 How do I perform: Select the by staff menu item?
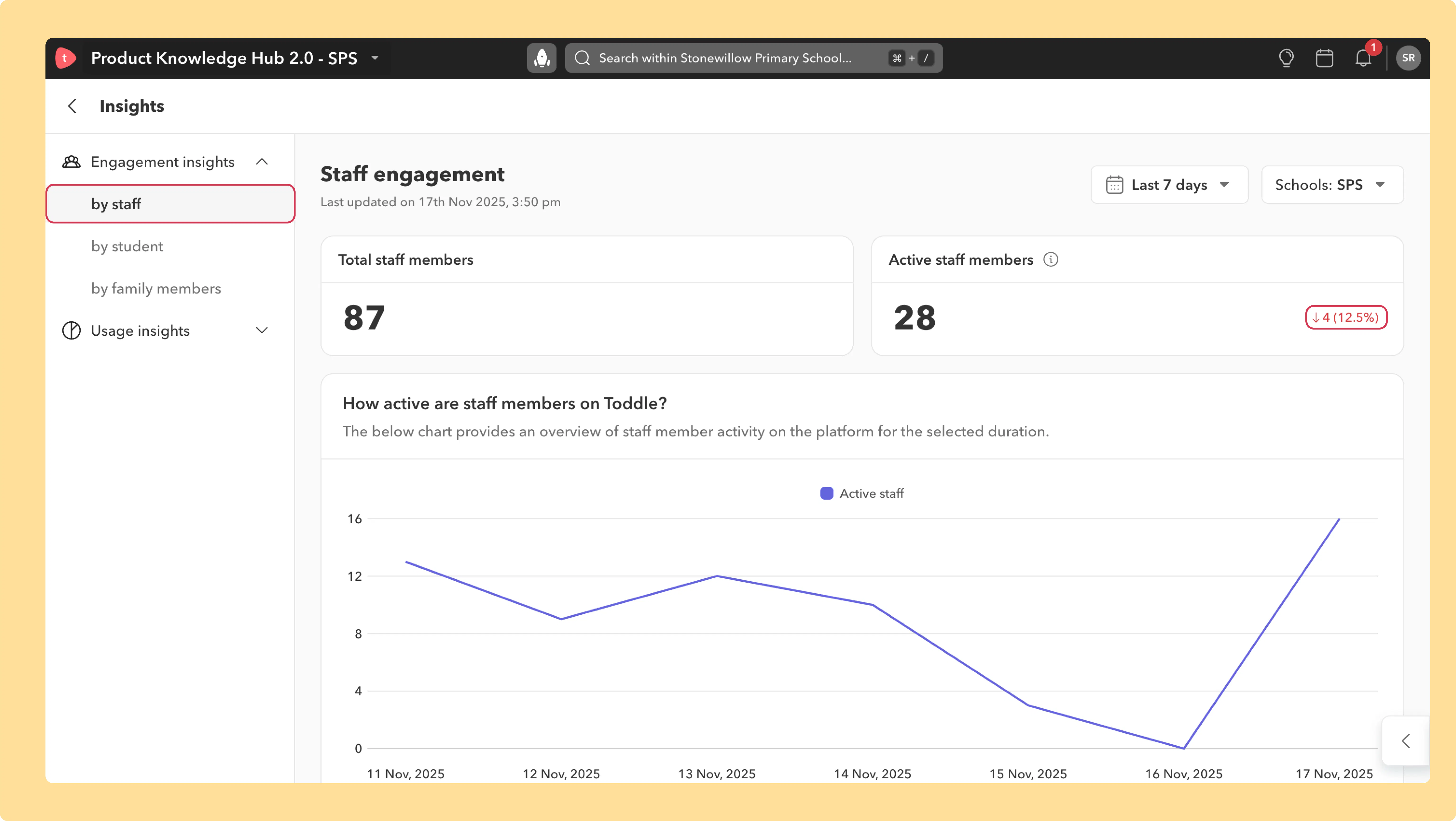(170, 203)
